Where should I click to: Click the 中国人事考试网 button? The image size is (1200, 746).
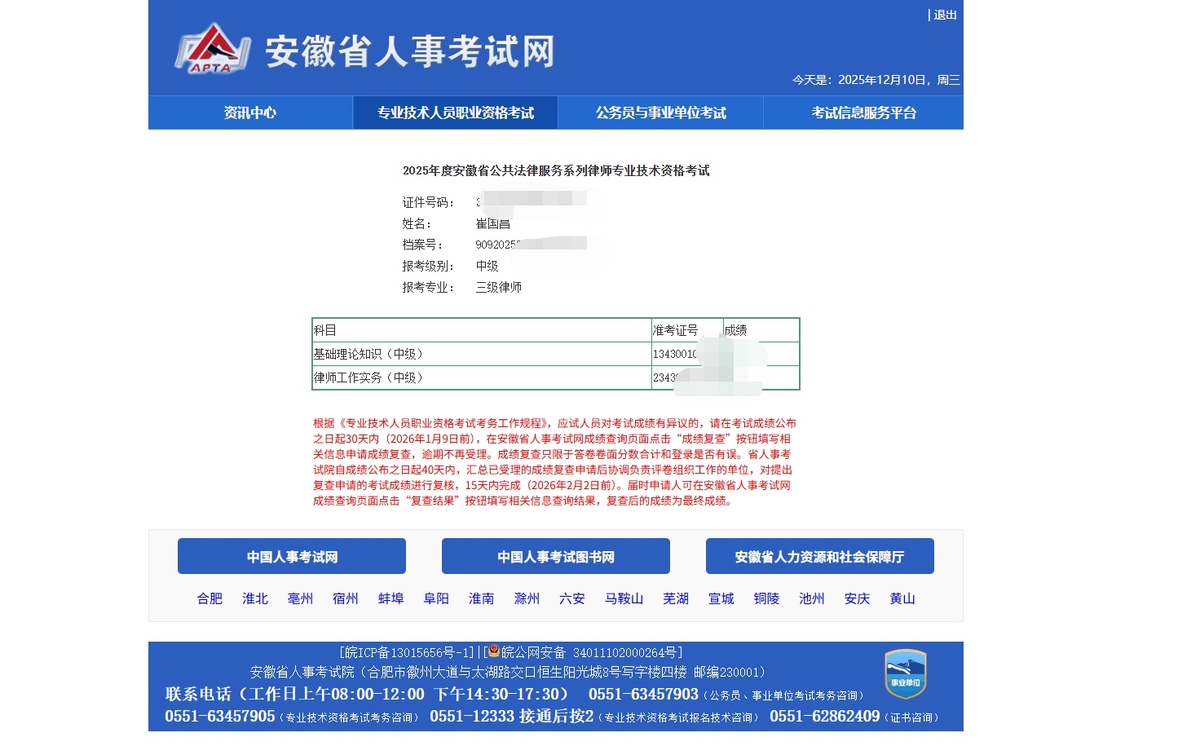292,557
